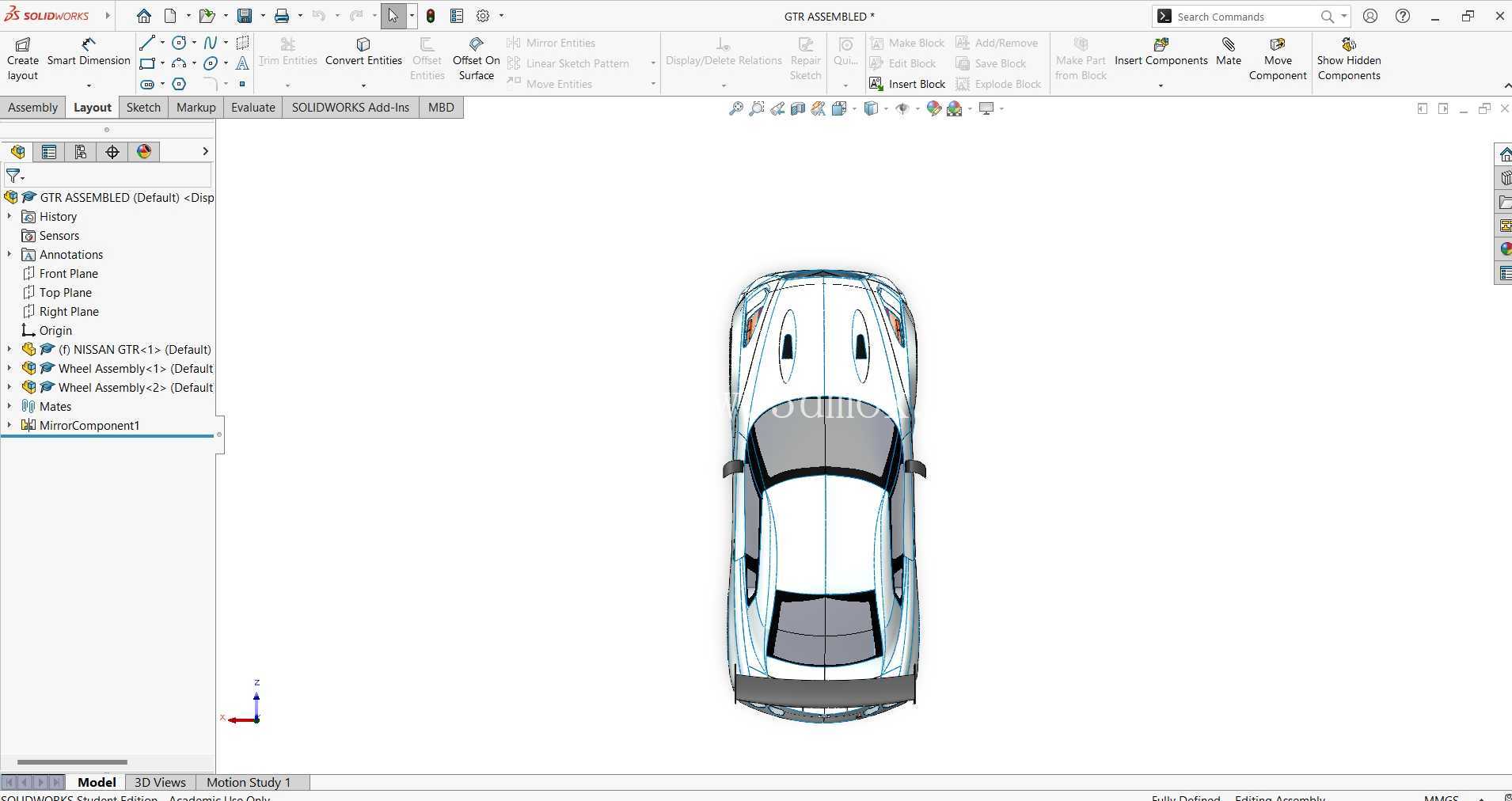Click the Insert Block button

[907, 84]
